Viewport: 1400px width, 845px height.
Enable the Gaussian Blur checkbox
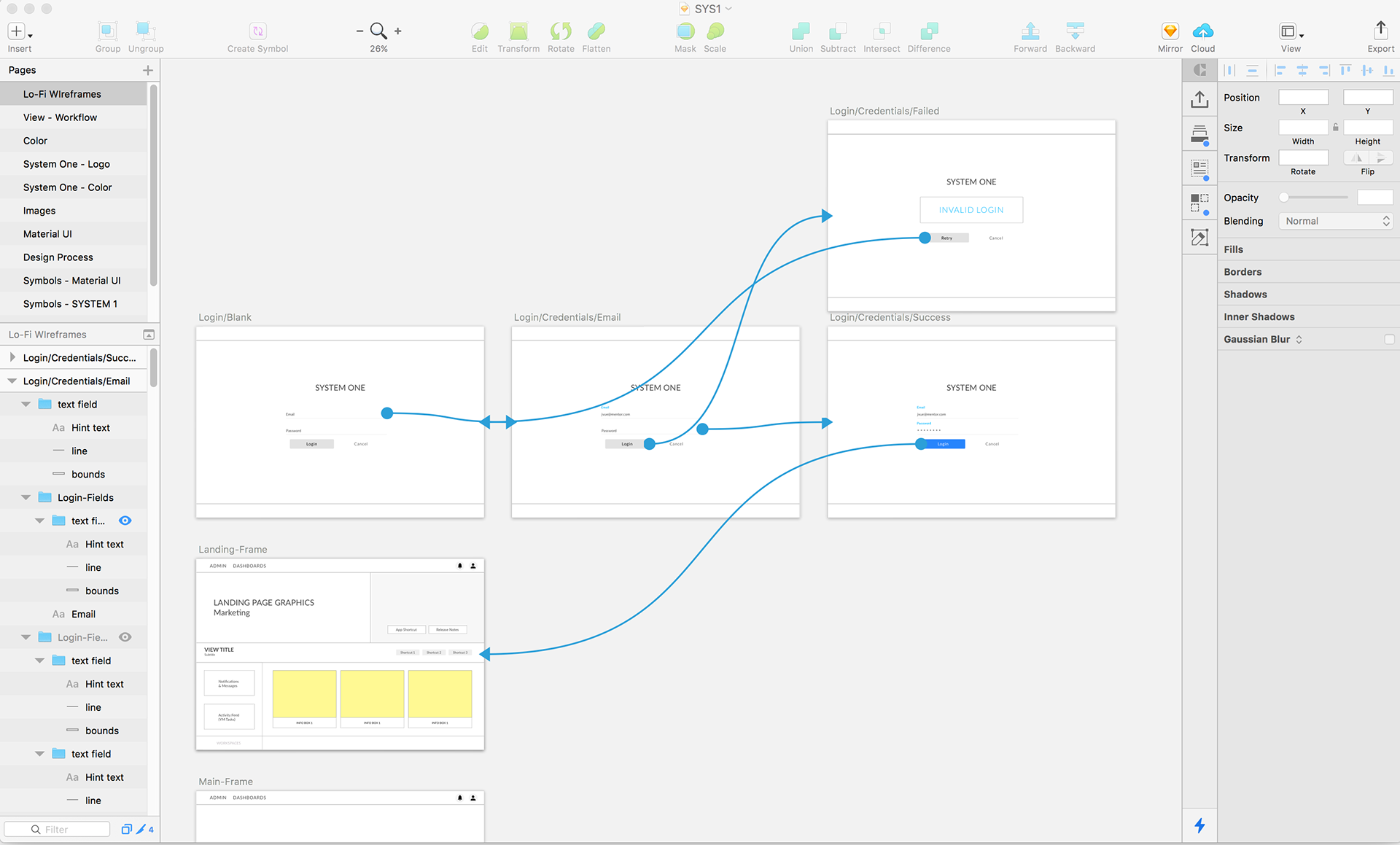1388,340
